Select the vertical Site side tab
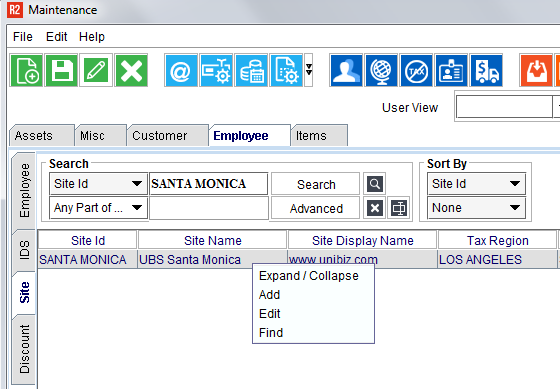Viewport: 560px width, 389px height. [24, 292]
